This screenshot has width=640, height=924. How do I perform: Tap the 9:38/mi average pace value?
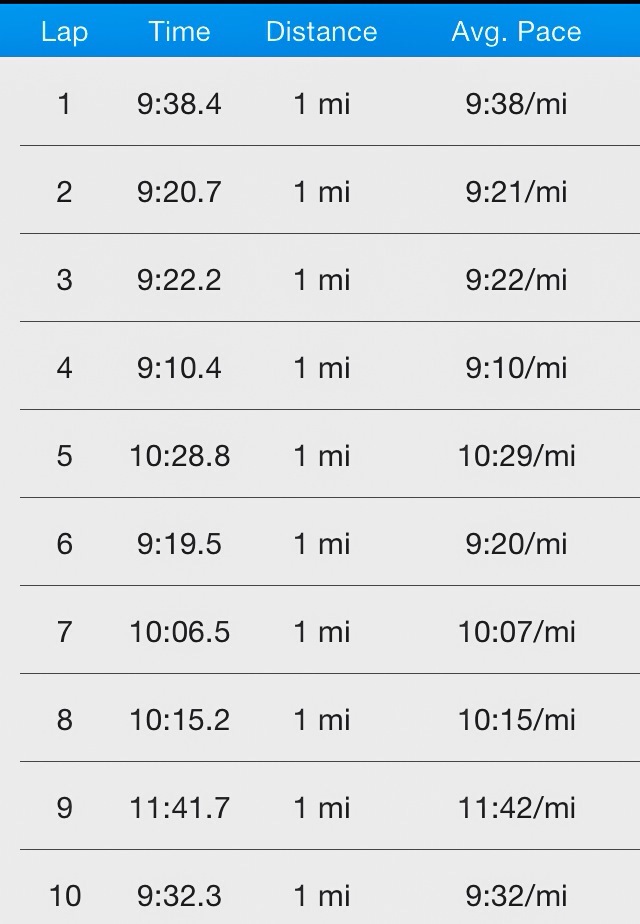pyautogui.click(x=516, y=104)
